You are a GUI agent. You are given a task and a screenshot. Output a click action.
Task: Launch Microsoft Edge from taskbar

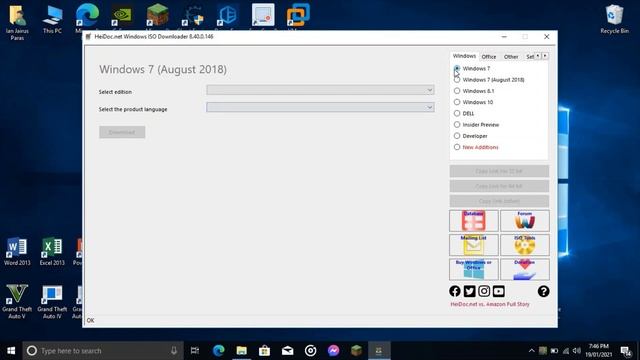click(x=218, y=351)
